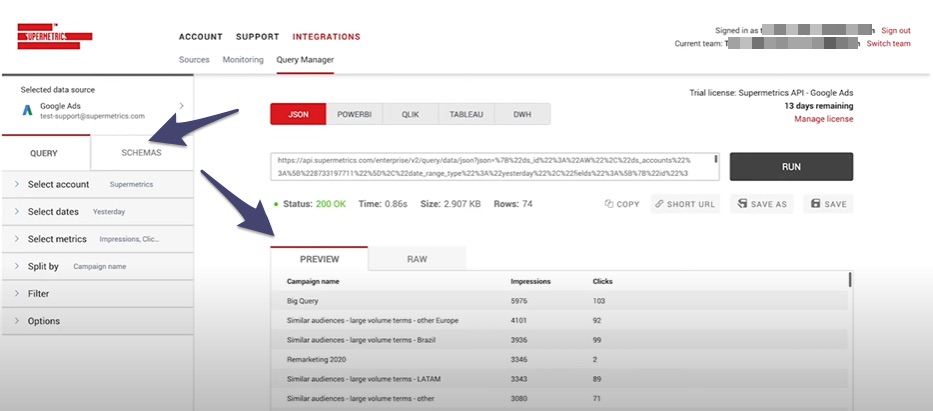Expand the Select account section
The height and width of the screenshot is (411, 933).
click(x=98, y=184)
